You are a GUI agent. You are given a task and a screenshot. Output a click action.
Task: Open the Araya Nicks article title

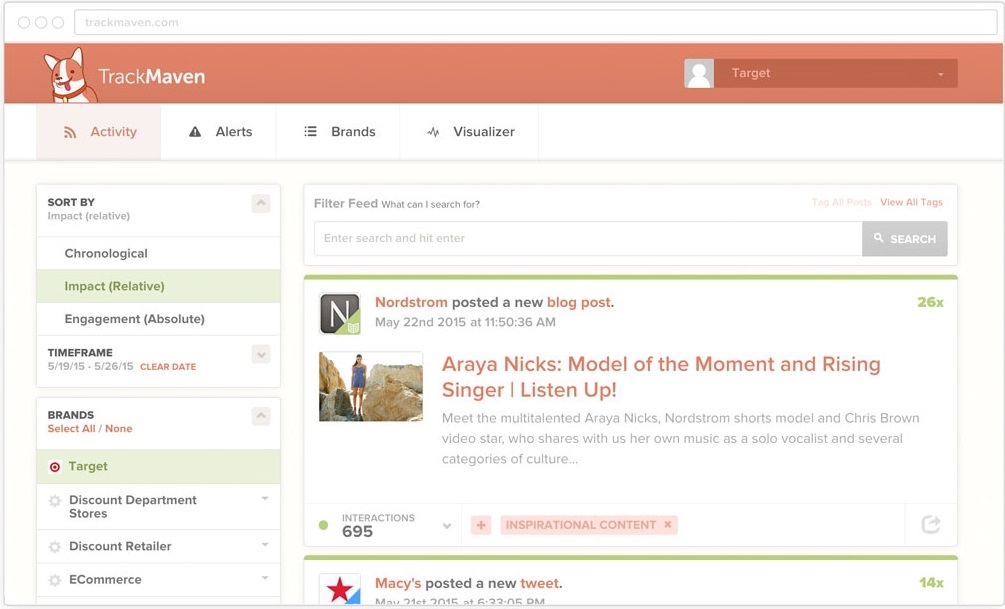(x=661, y=377)
